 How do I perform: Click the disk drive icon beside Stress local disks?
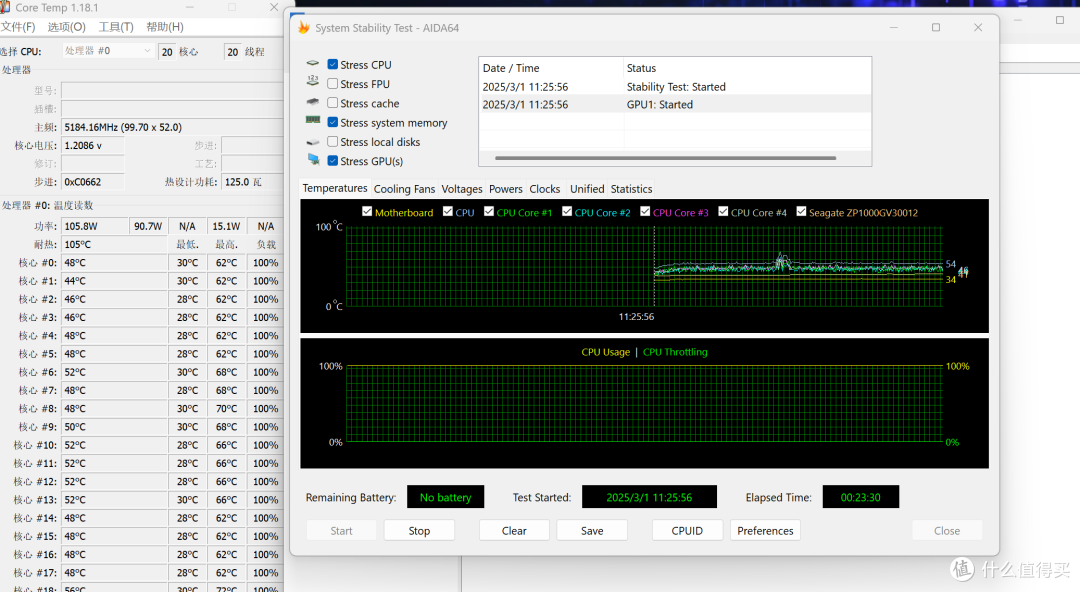(x=313, y=142)
